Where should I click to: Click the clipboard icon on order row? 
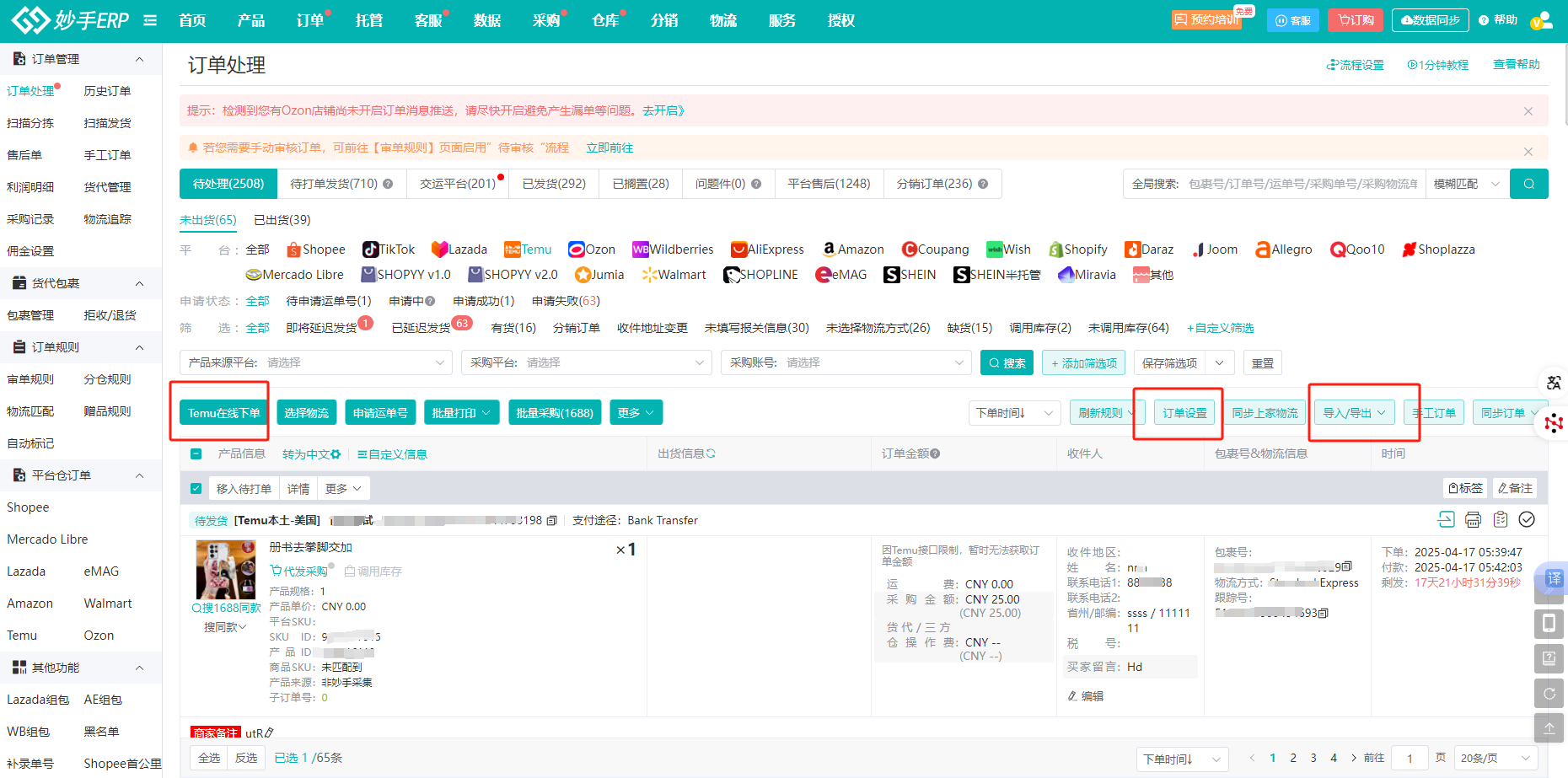pos(1501,520)
